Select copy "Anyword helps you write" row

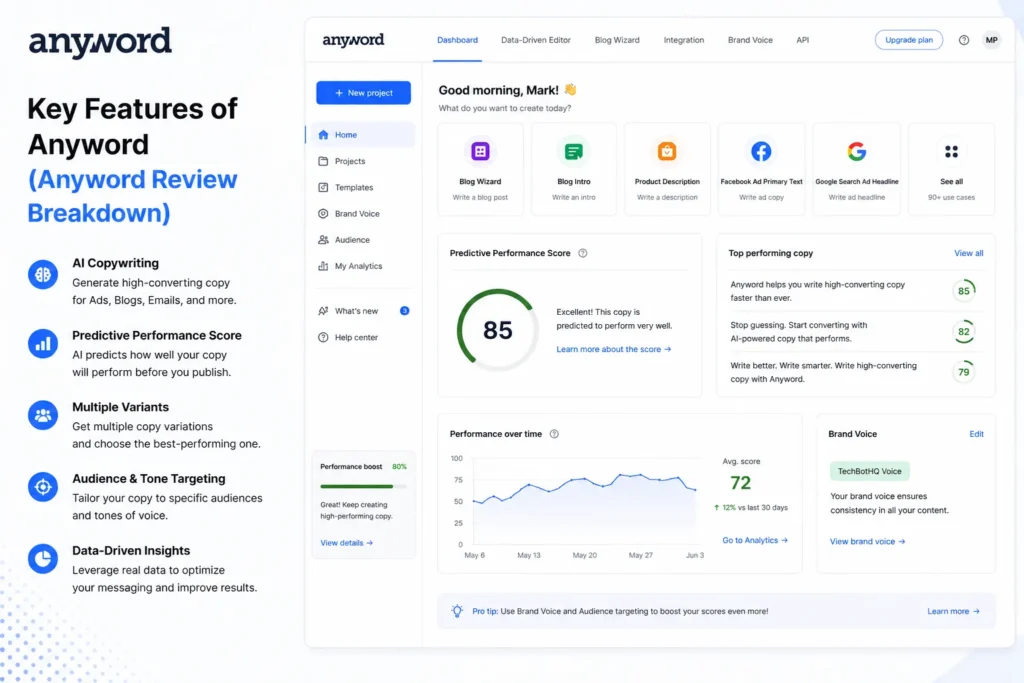[856, 291]
